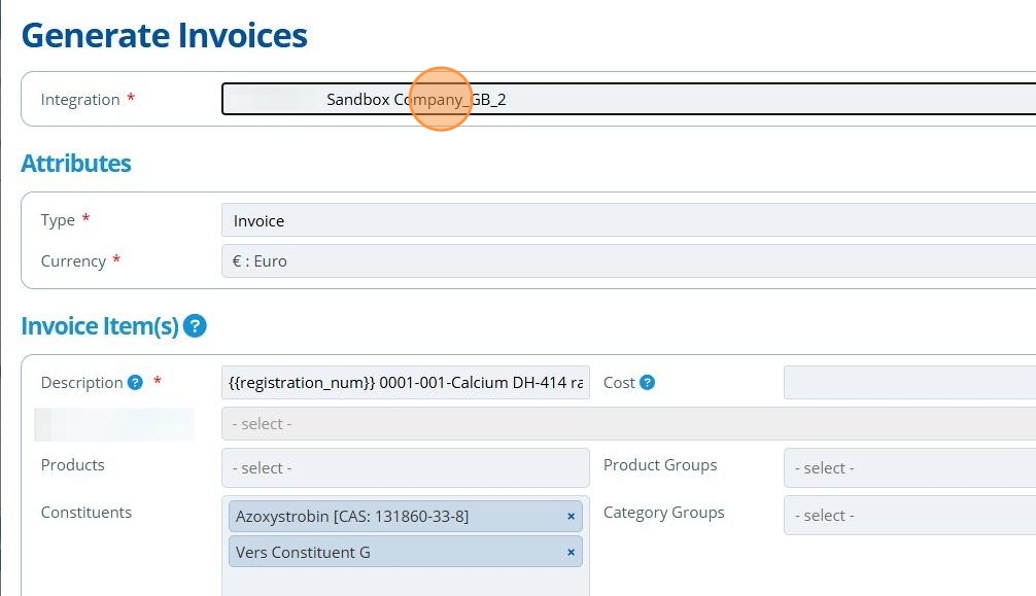Image resolution: width=1036 pixels, height=596 pixels.
Task: Open the Integration dropdown
Action: [x=628, y=100]
